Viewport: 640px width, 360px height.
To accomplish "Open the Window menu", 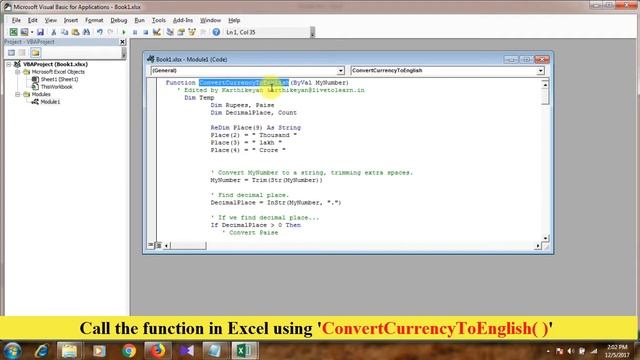I will tap(210, 20).
